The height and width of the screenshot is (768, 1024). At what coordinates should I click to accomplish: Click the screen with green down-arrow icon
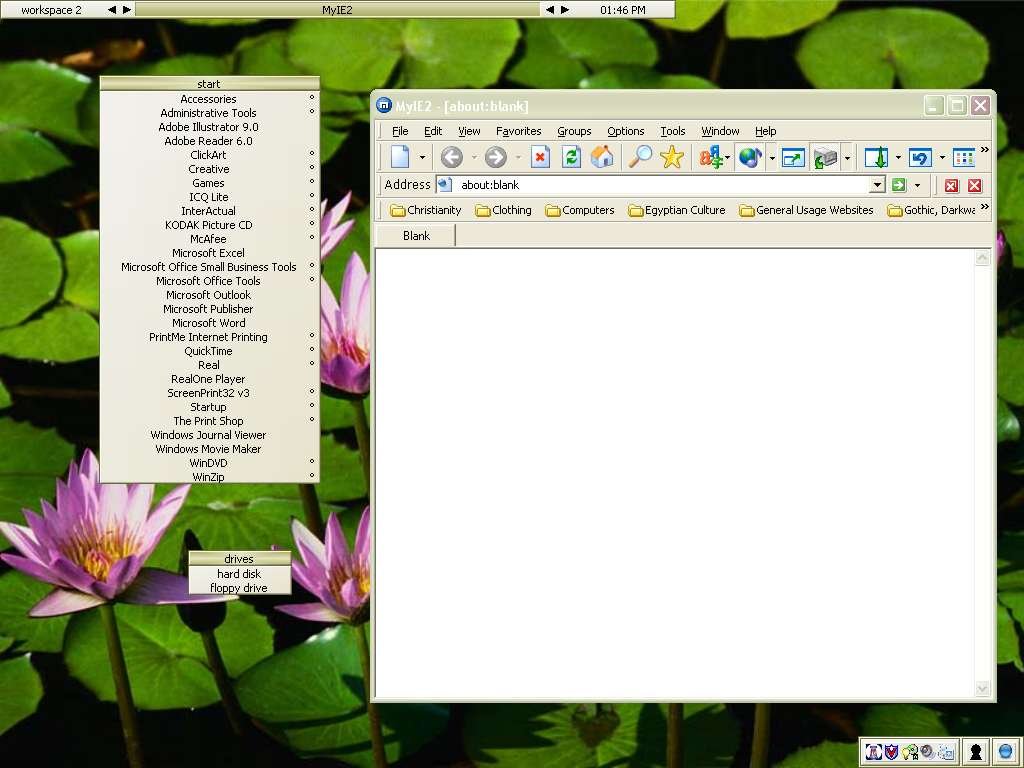pyautogui.click(x=876, y=158)
